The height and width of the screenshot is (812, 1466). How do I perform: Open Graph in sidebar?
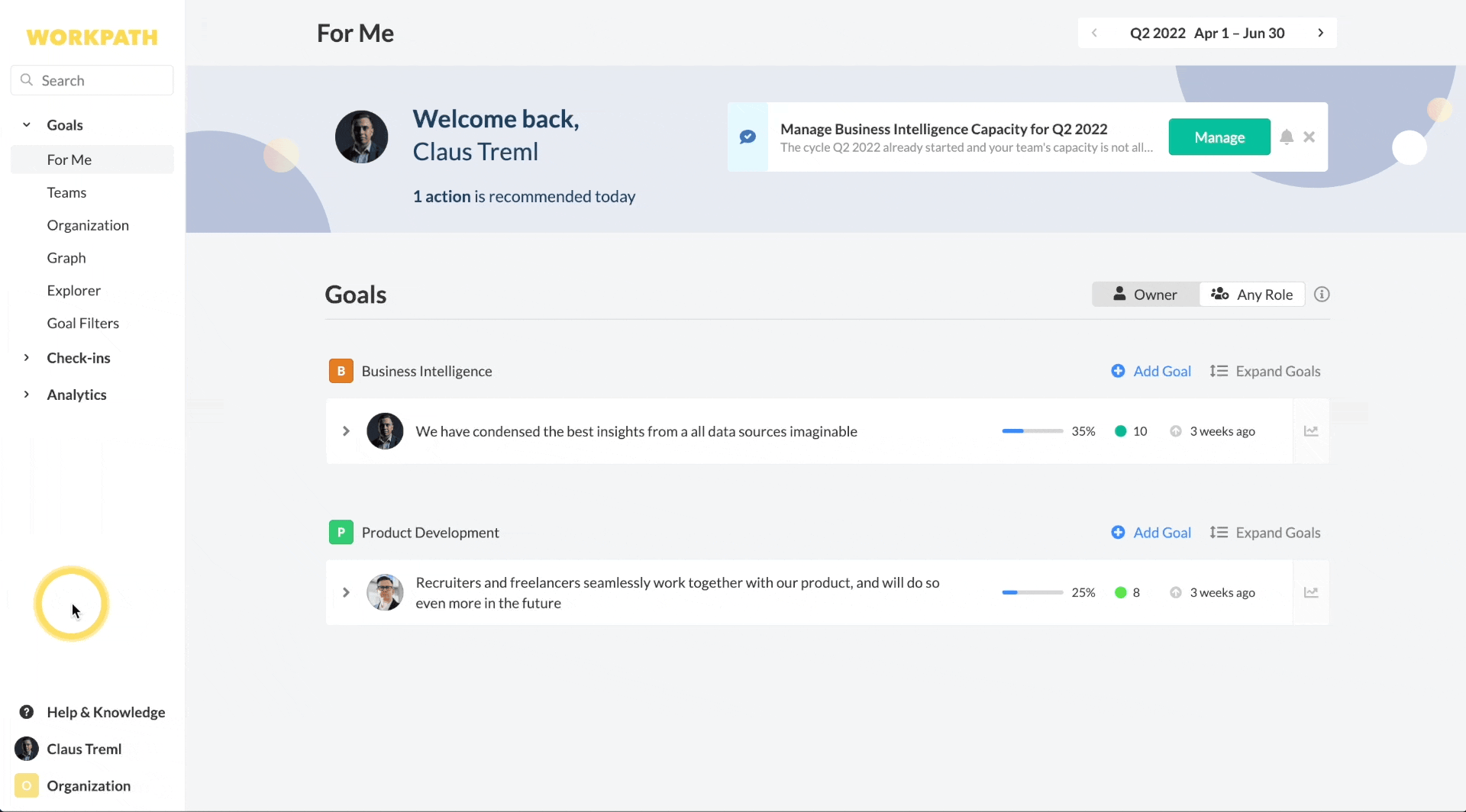[x=66, y=258]
